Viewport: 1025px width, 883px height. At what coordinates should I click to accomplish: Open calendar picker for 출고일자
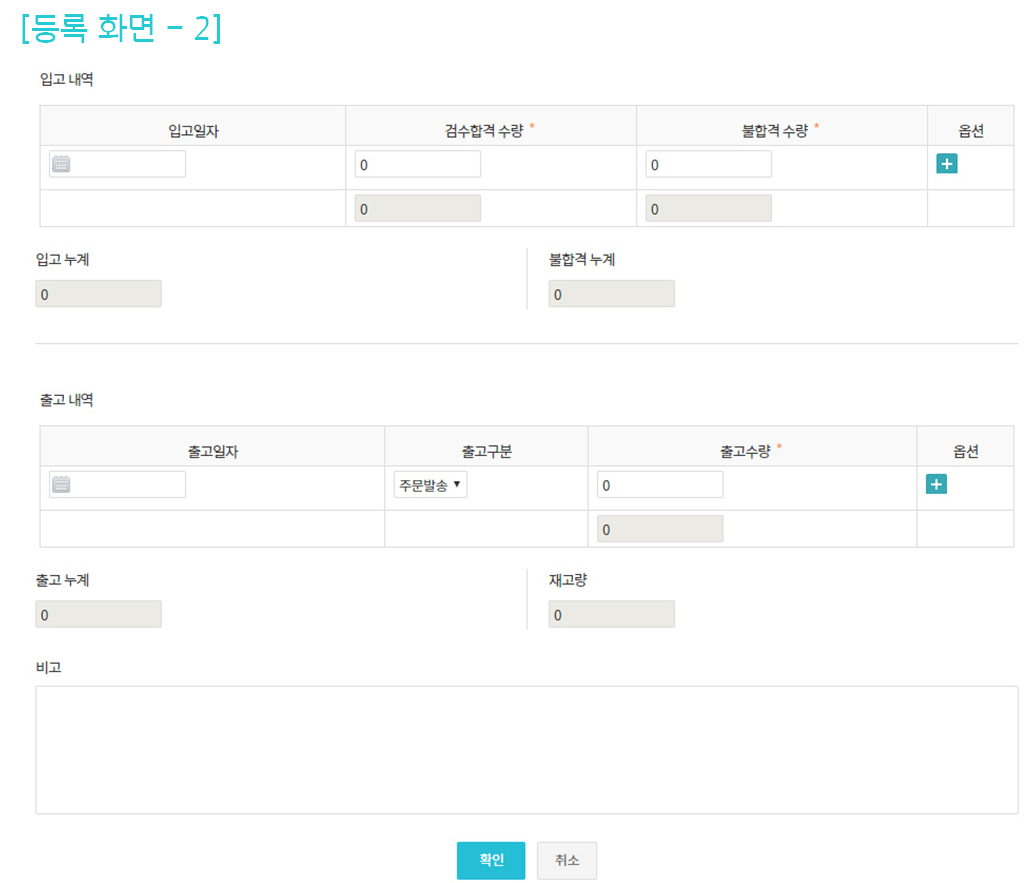click(x=61, y=485)
